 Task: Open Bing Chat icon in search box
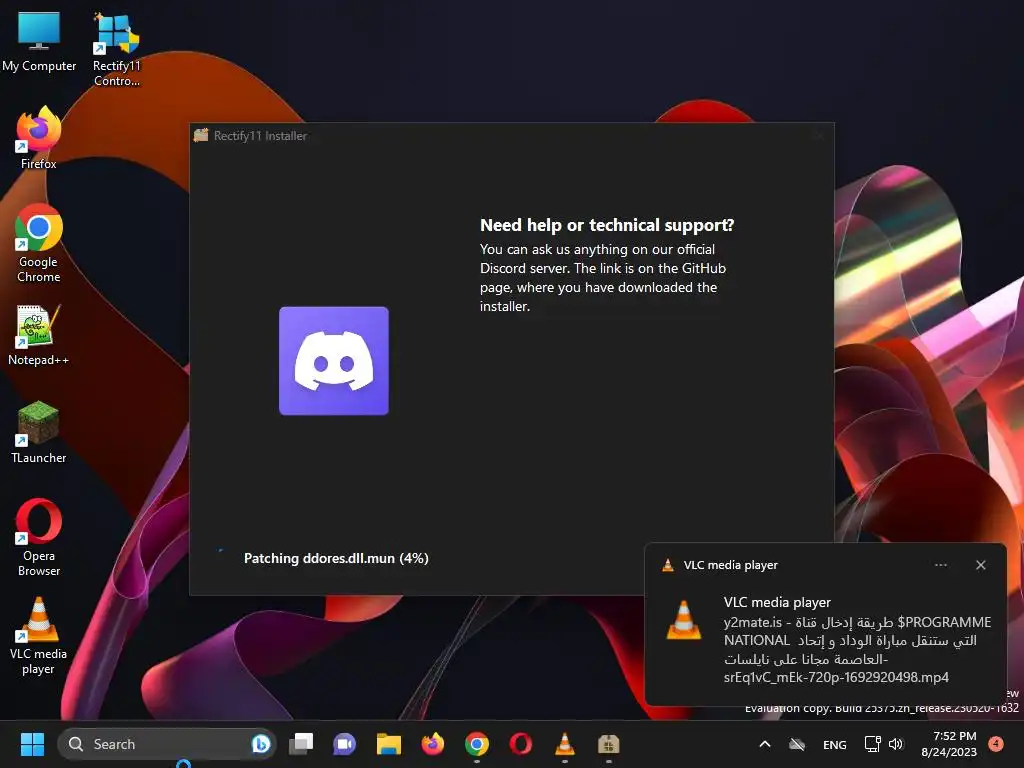click(261, 744)
